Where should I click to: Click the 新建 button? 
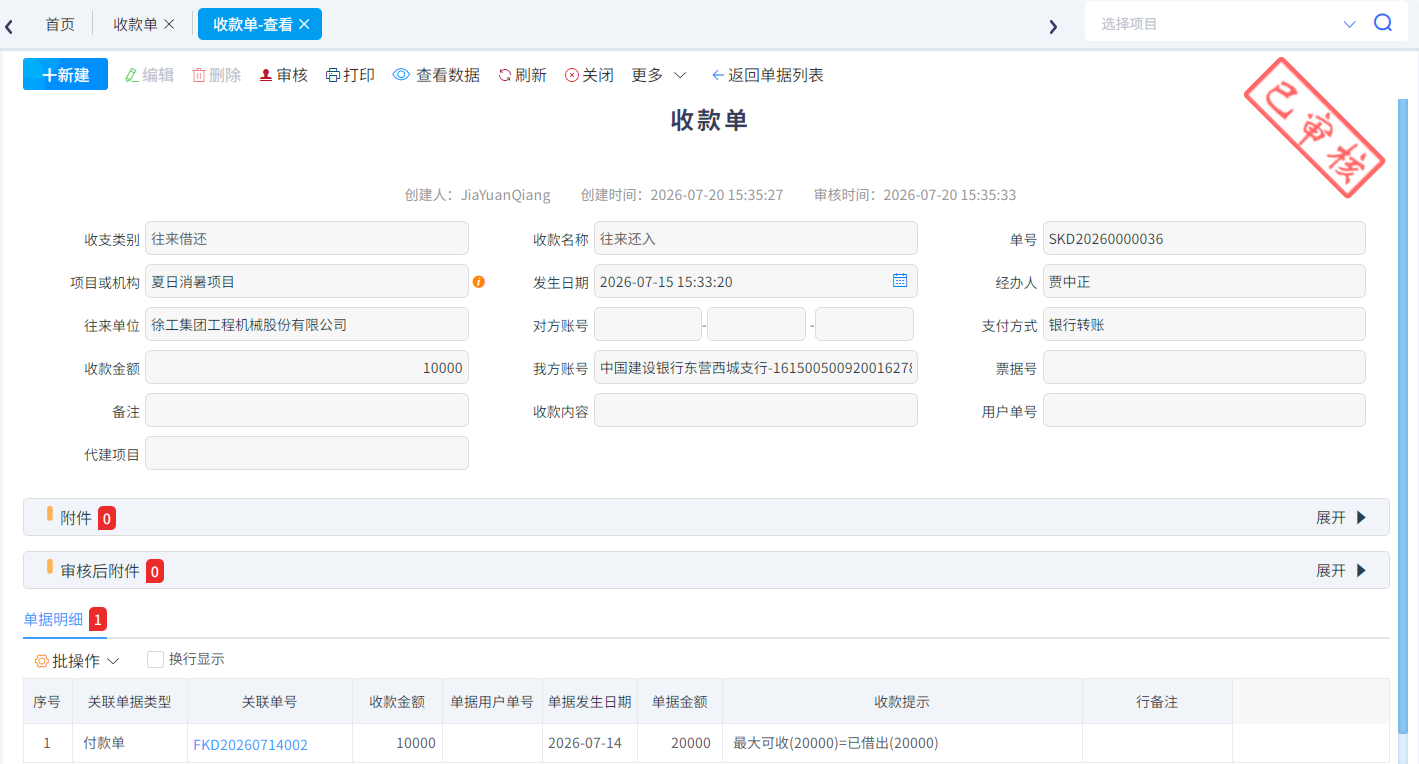65,75
